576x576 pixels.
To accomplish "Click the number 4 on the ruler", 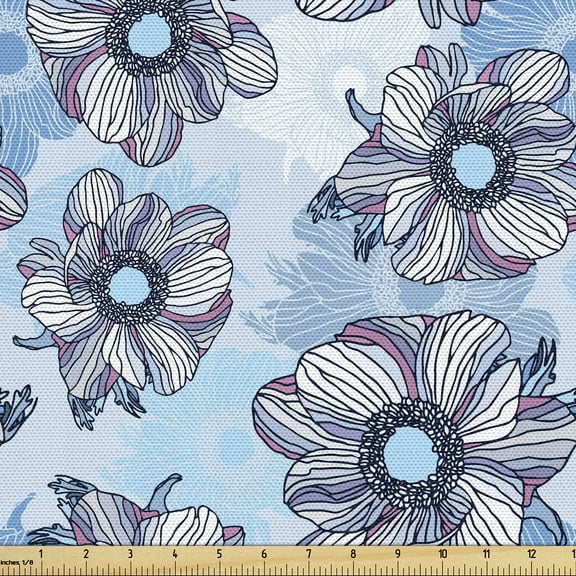I will (x=175, y=554).
